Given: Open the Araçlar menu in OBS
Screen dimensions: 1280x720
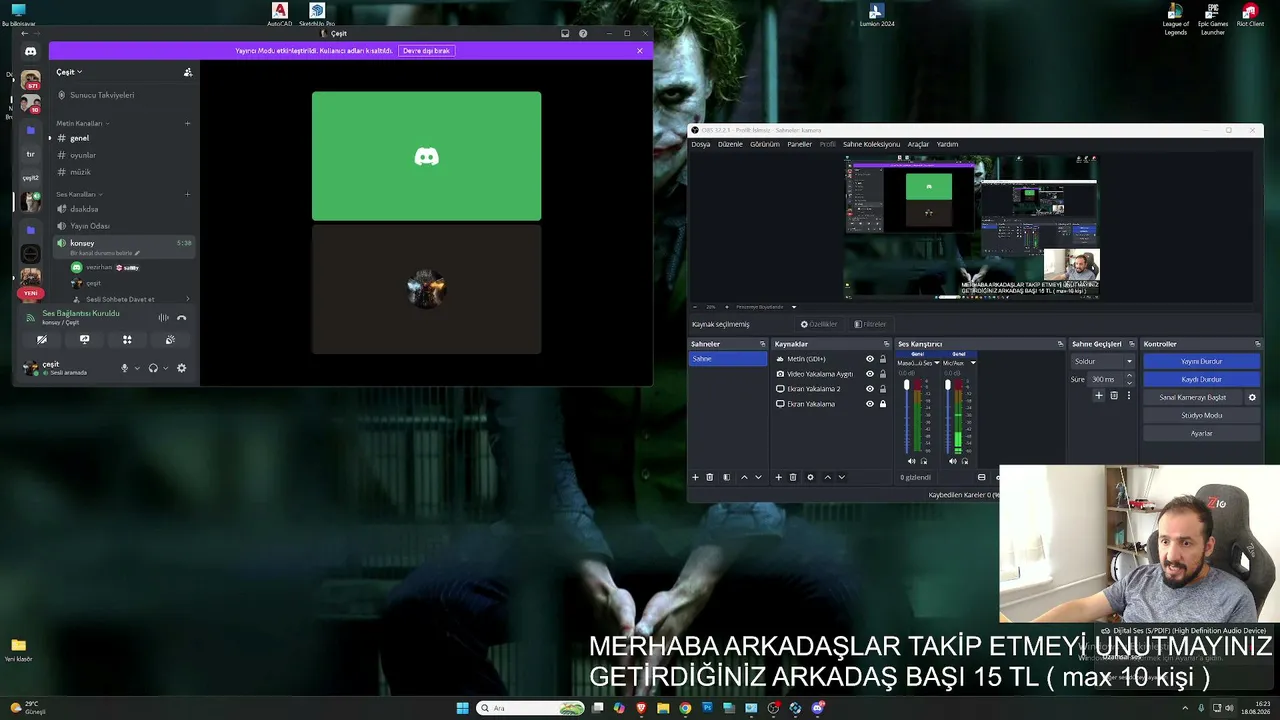Looking at the screenshot, I should [x=918, y=144].
